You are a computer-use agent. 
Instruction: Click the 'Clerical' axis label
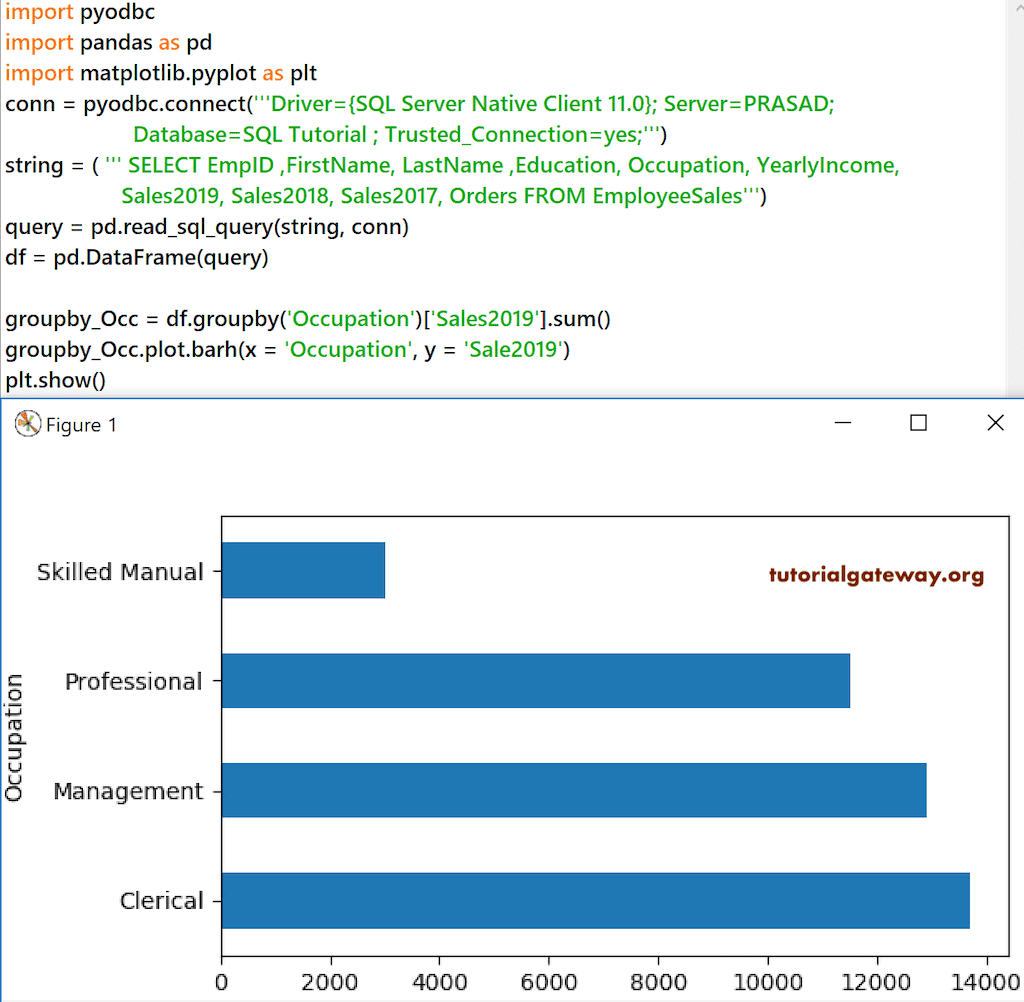[162, 901]
